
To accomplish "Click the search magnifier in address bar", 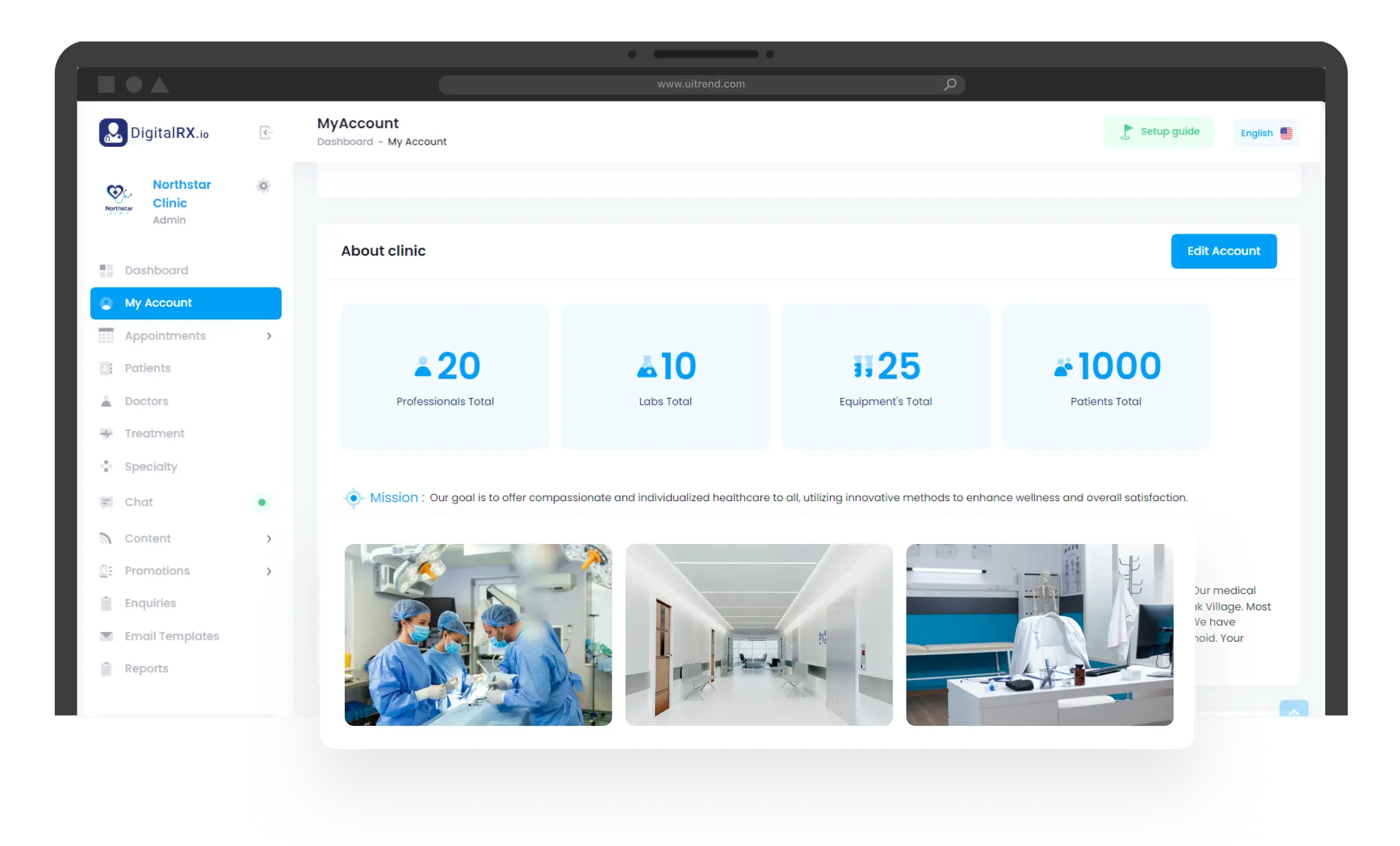I will coord(950,84).
